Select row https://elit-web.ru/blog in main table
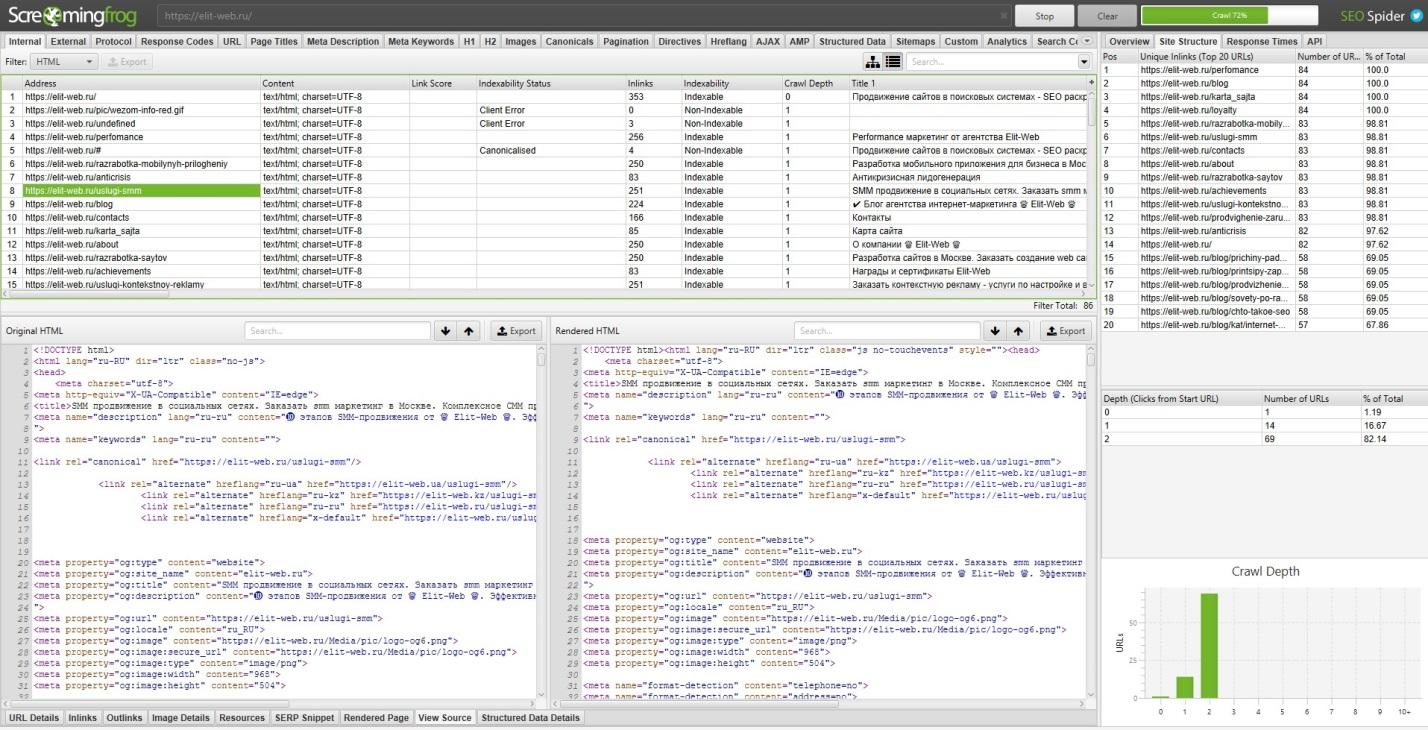The height and width of the screenshot is (730, 1428). click(x=545, y=204)
